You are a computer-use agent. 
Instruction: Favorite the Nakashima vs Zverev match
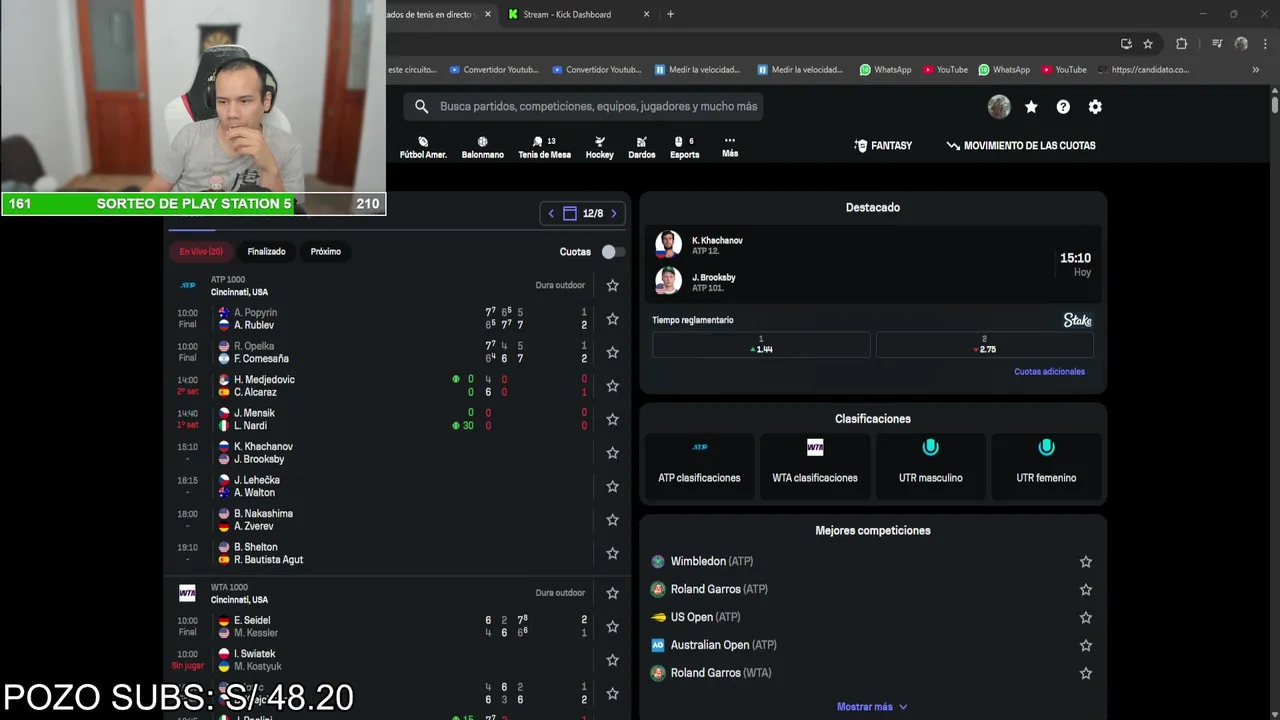coord(612,520)
